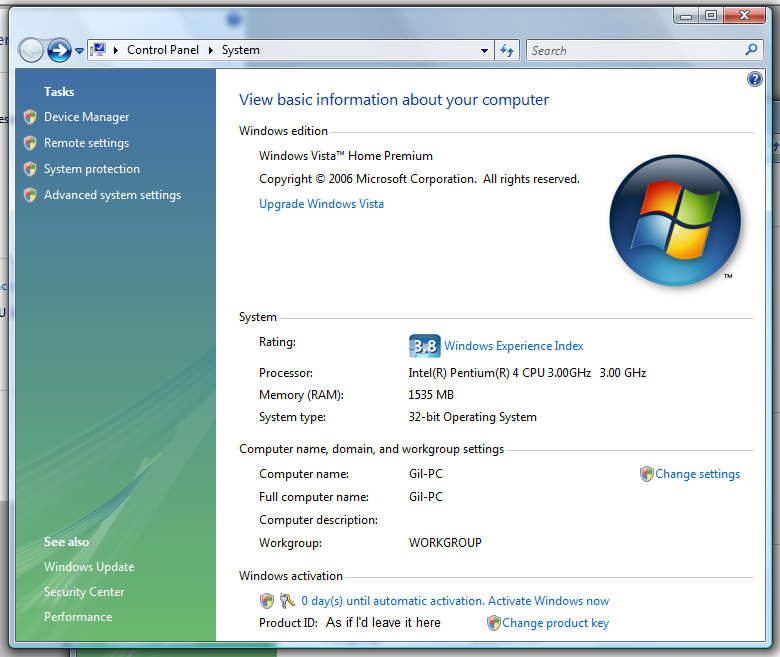Open Device Manager task link

(87, 117)
